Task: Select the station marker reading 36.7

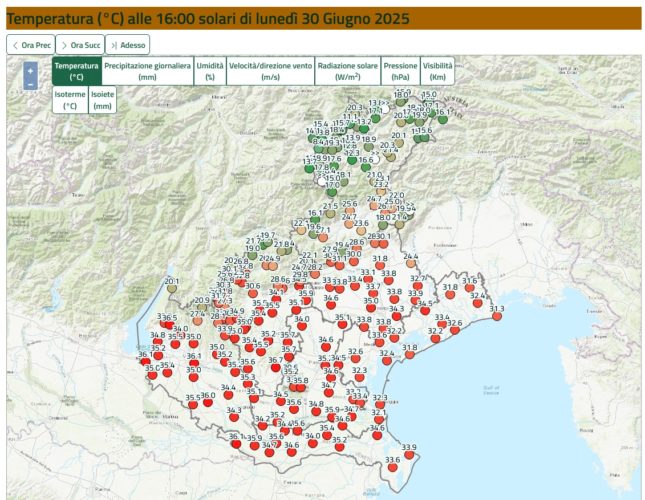Action: (276, 370)
